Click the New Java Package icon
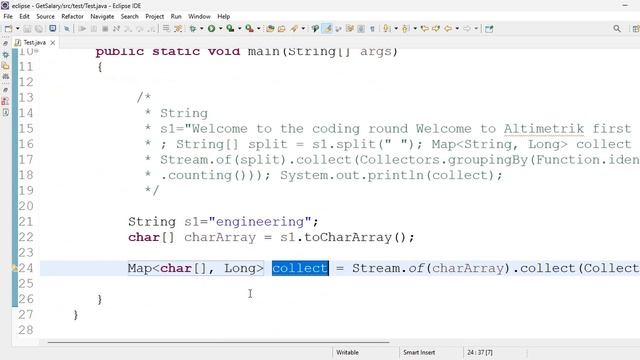Screen dimensions: 640x360 coord(270,29)
